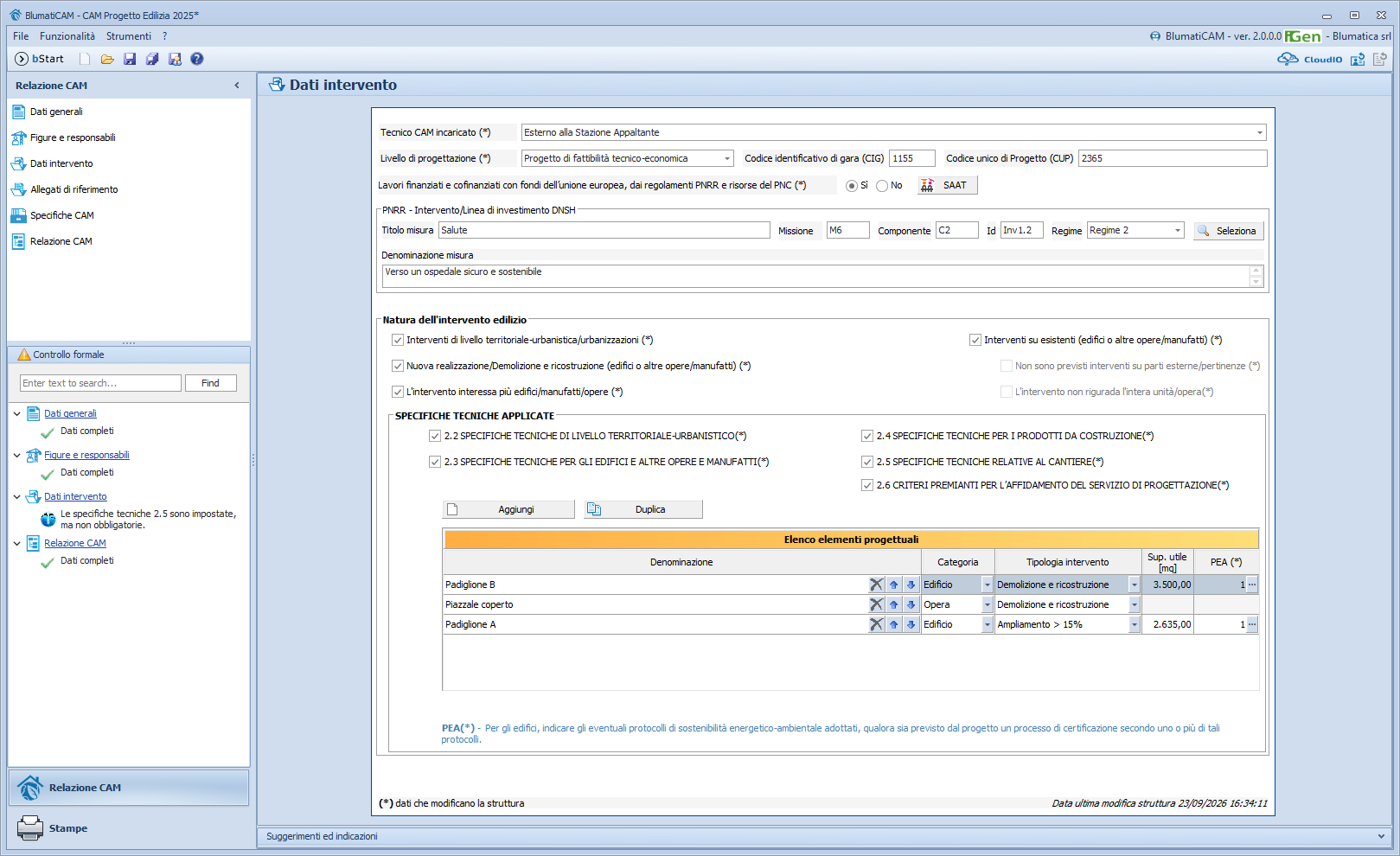This screenshot has width=1400, height=856.
Task: Open the ? help menu
Action: tap(164, 36)
